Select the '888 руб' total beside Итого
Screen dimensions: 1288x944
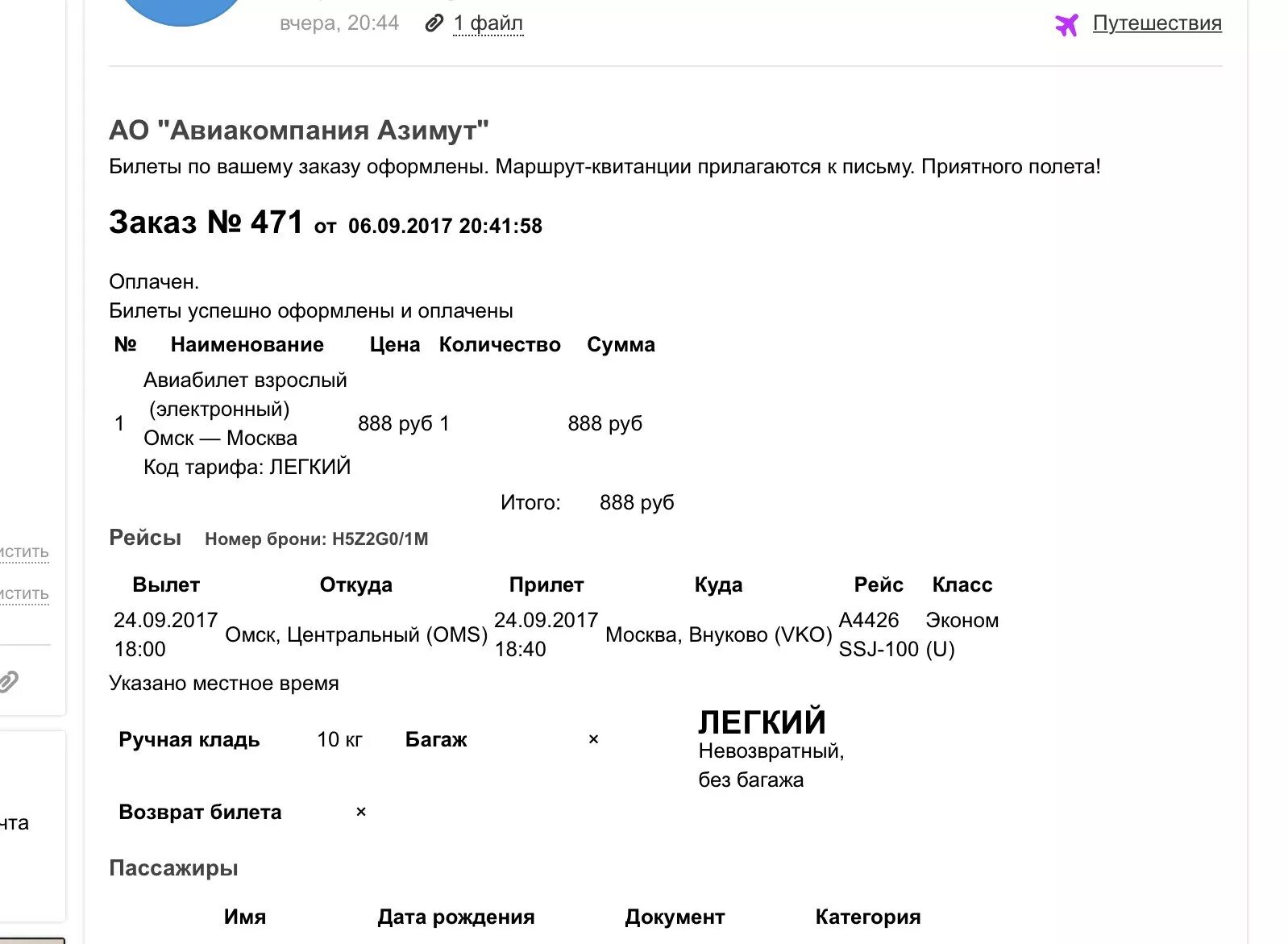(x=637, y=502)
